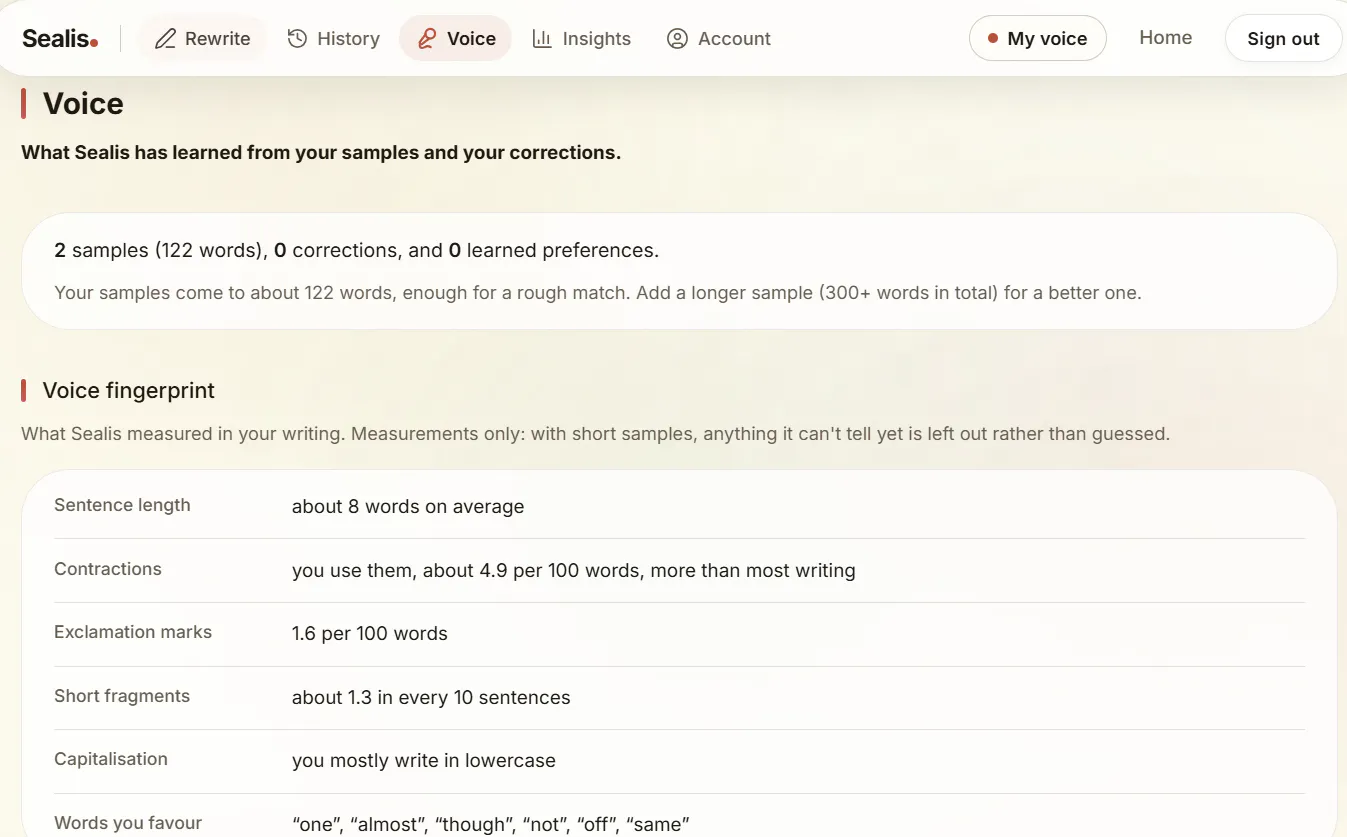Viewport: 1347px width, 837px height.
Task: Click the pencil icon beside Rewrite
Action: [x=165, y=39]
